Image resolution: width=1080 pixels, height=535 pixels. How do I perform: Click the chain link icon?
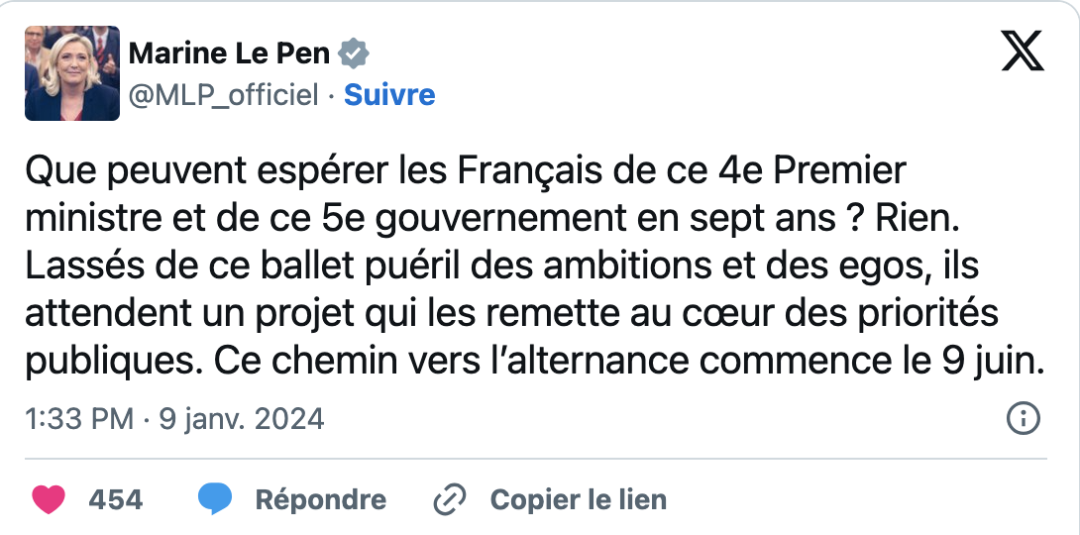[x=450, y=499]
